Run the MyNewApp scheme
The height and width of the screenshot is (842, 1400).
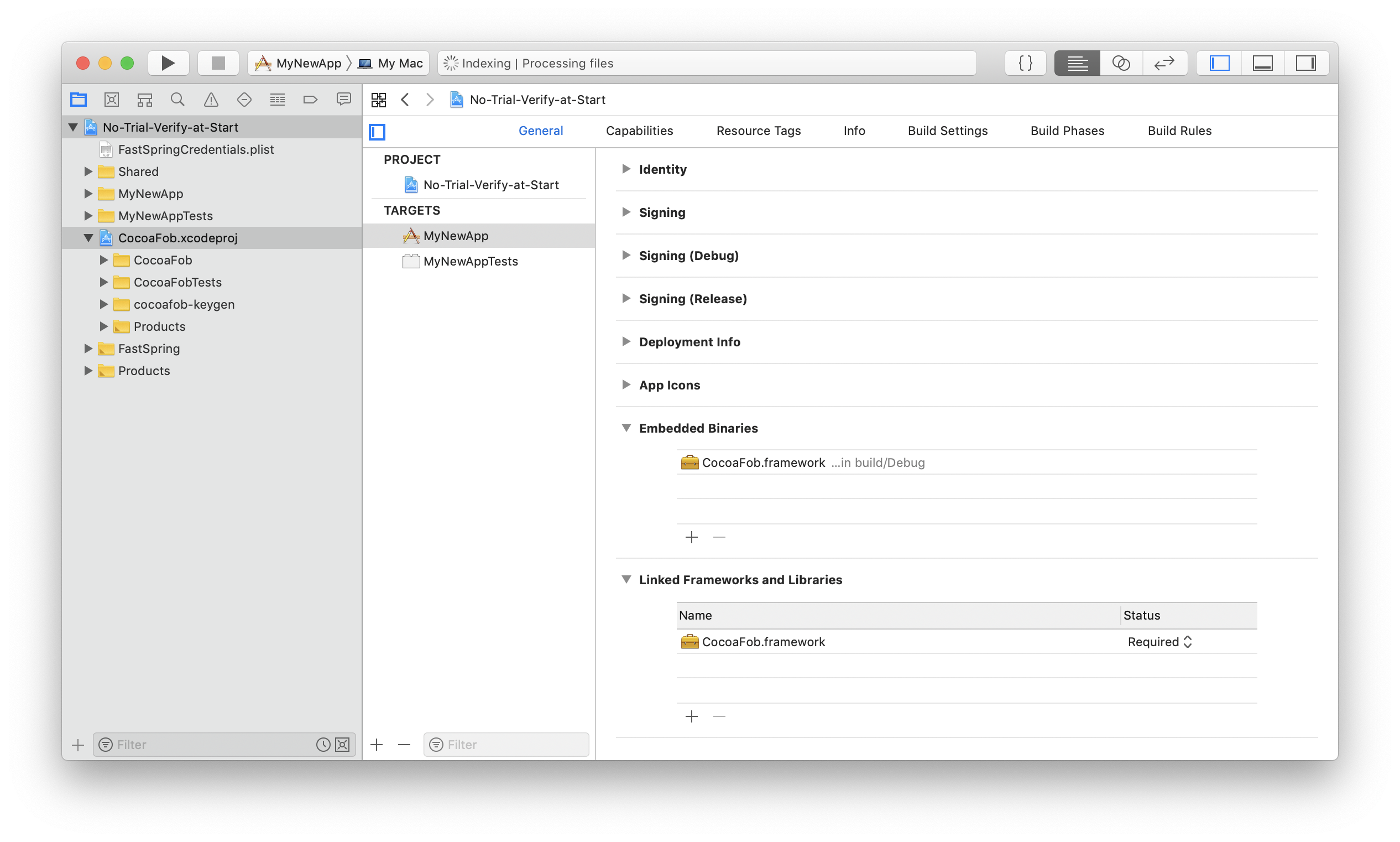coord(168,63)
